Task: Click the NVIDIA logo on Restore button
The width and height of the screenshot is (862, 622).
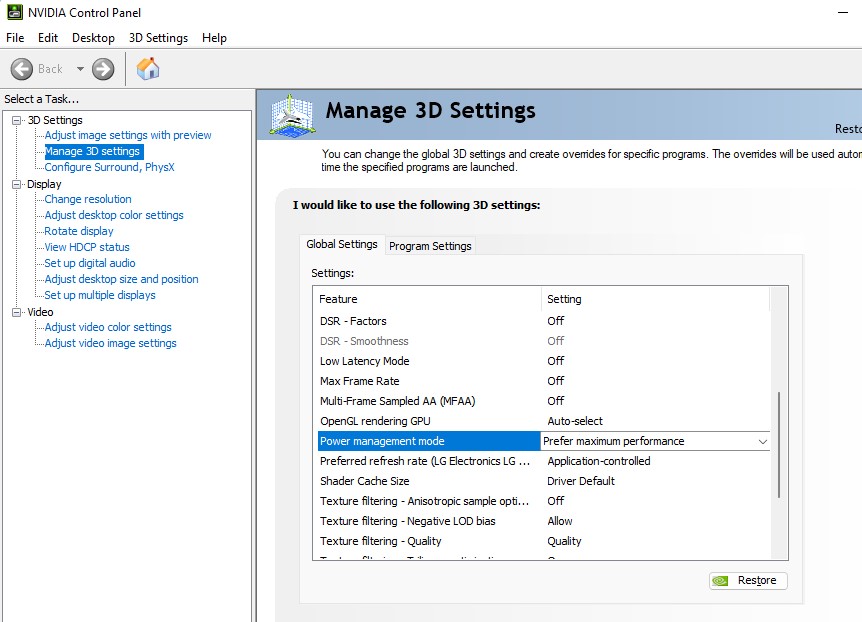Action: [720, 581]
